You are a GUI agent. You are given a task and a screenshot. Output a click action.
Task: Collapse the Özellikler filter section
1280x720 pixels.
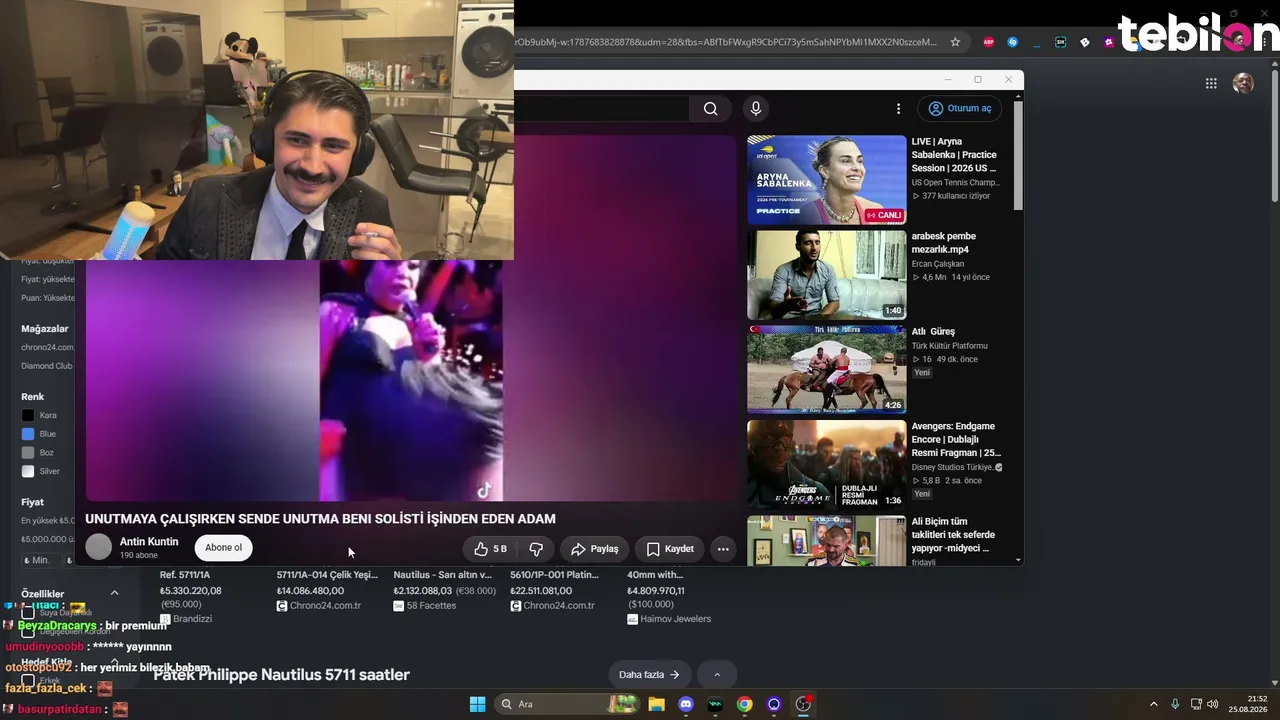pyautogui.click(x=114, y=593)
